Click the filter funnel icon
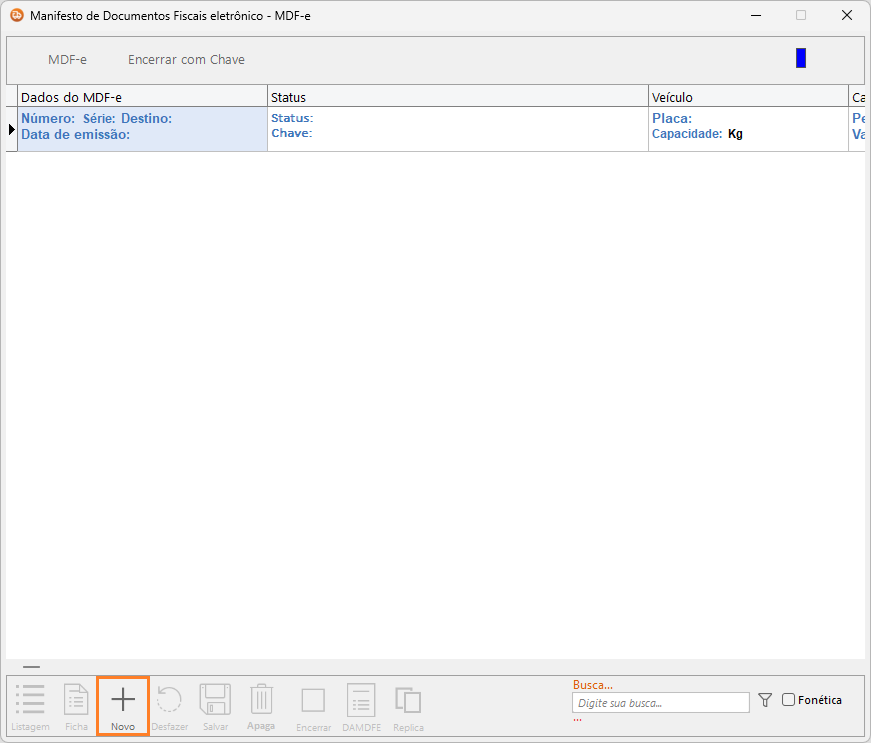Image resolution: width=871 pixels, height=743 pixels. [x=765, y=700]
